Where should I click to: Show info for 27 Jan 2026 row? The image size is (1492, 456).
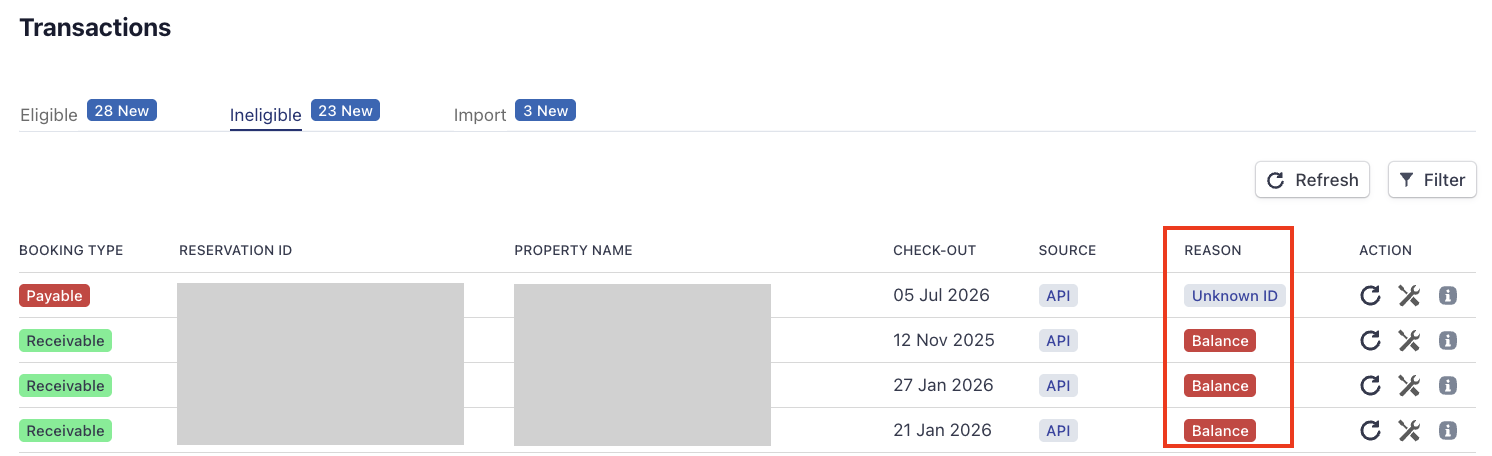tap(1447, 386)
